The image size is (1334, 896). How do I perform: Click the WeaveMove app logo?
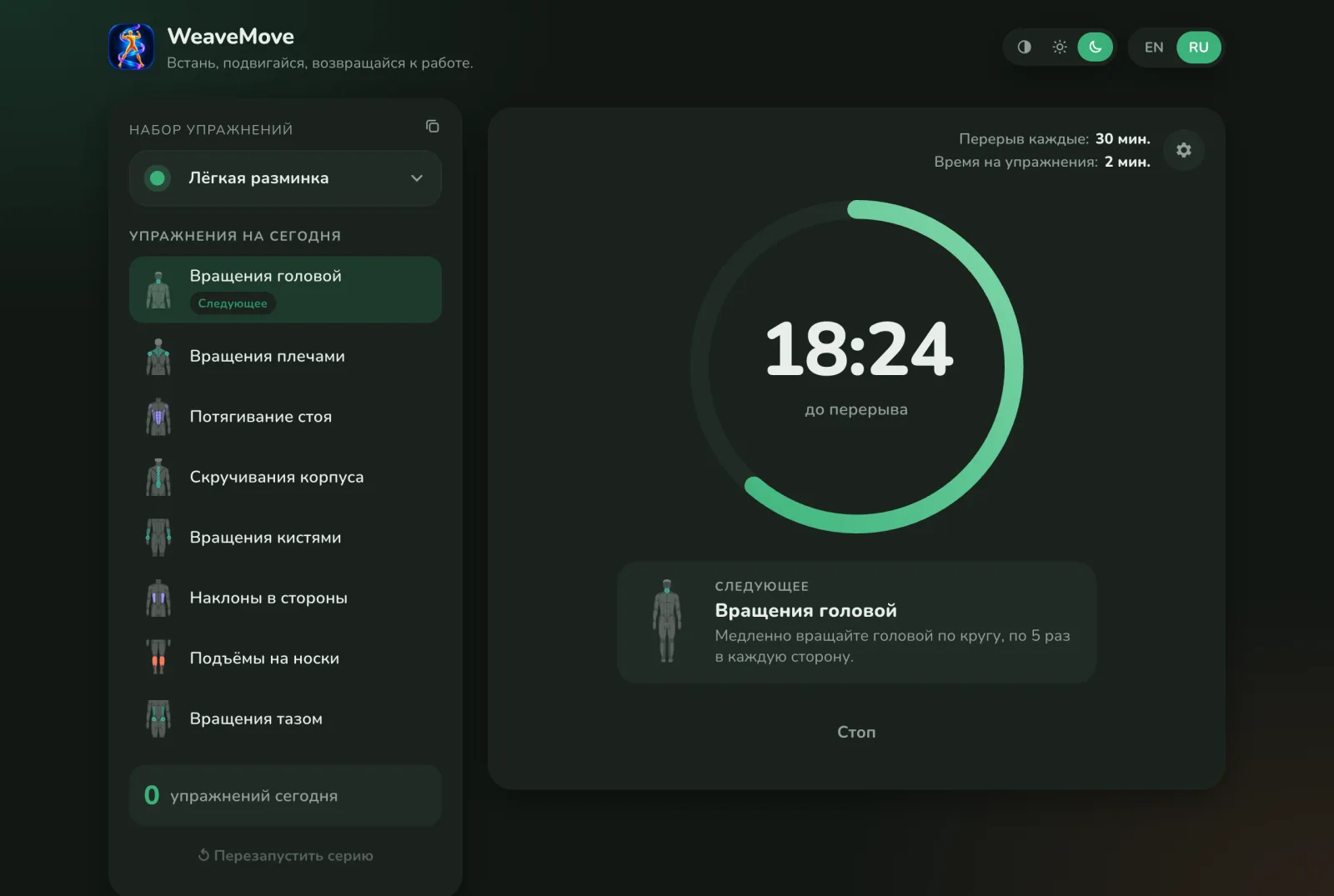click(132, 47)
